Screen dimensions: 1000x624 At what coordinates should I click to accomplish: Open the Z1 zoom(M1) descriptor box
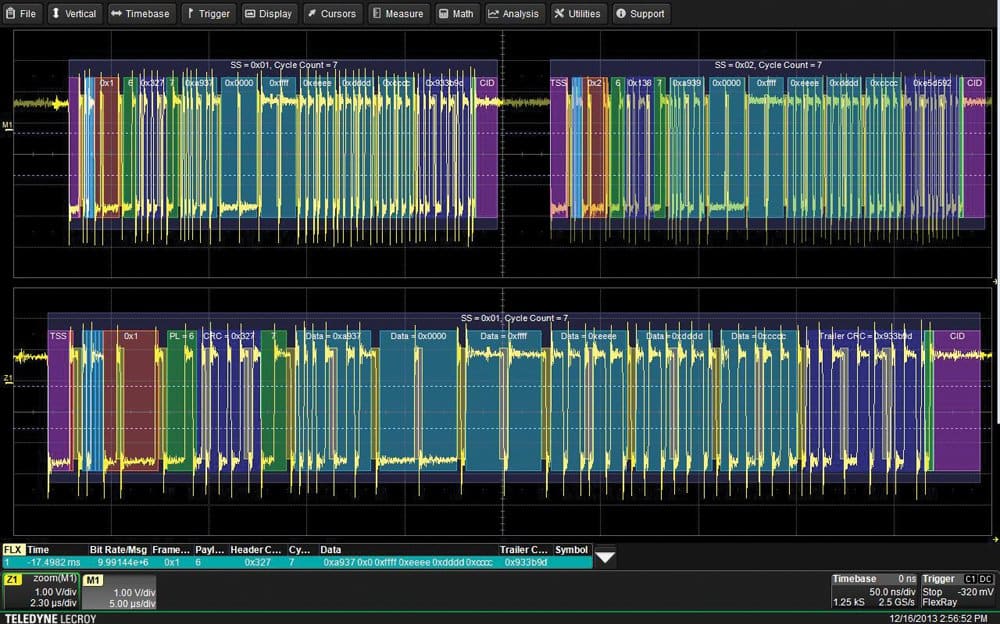(x=41, y=591)
